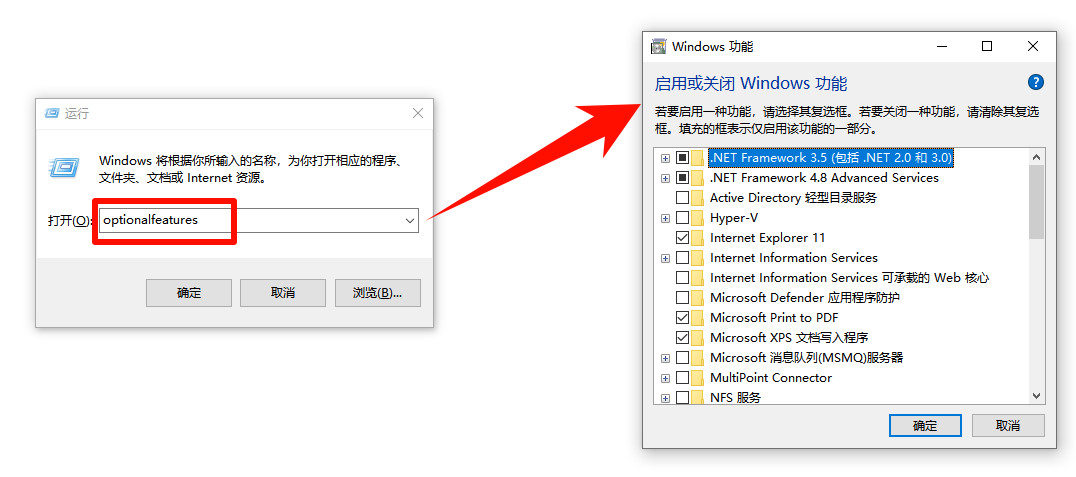1076x477 pixels.
Task: Click 取消 in Windows 功能 window
Action: coord(1008,426)
